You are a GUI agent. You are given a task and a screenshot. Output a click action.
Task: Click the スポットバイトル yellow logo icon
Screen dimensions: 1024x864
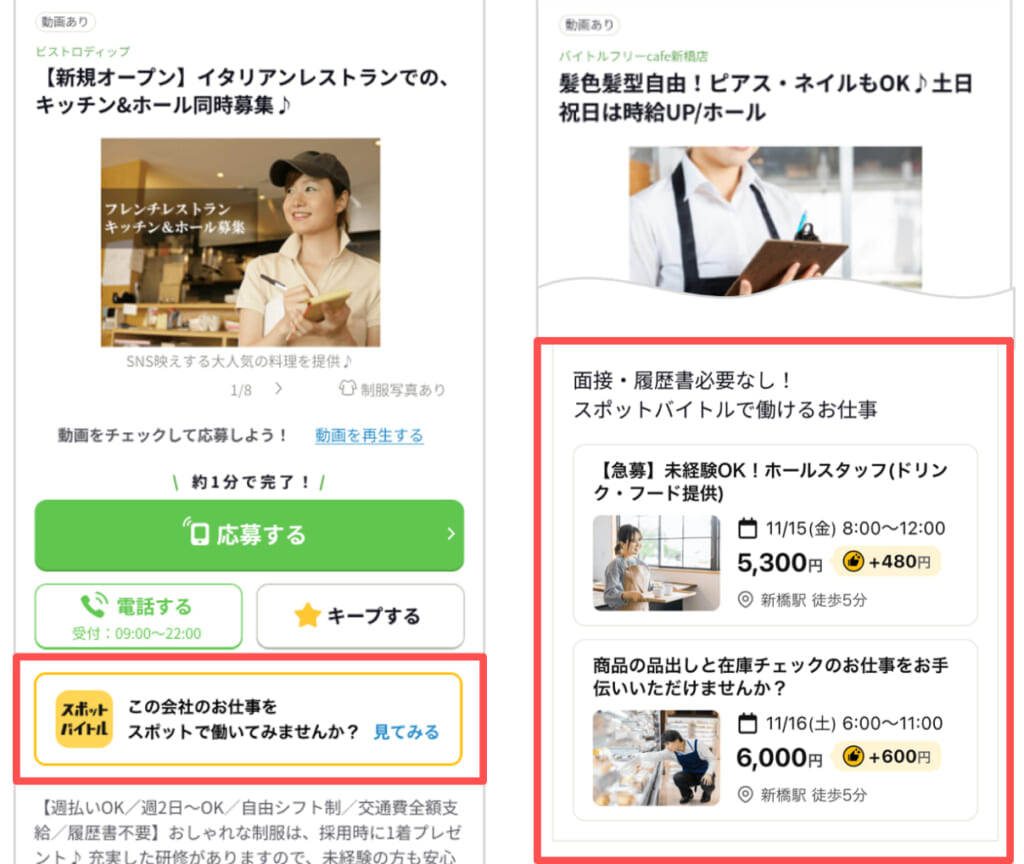tap(84, 718)
